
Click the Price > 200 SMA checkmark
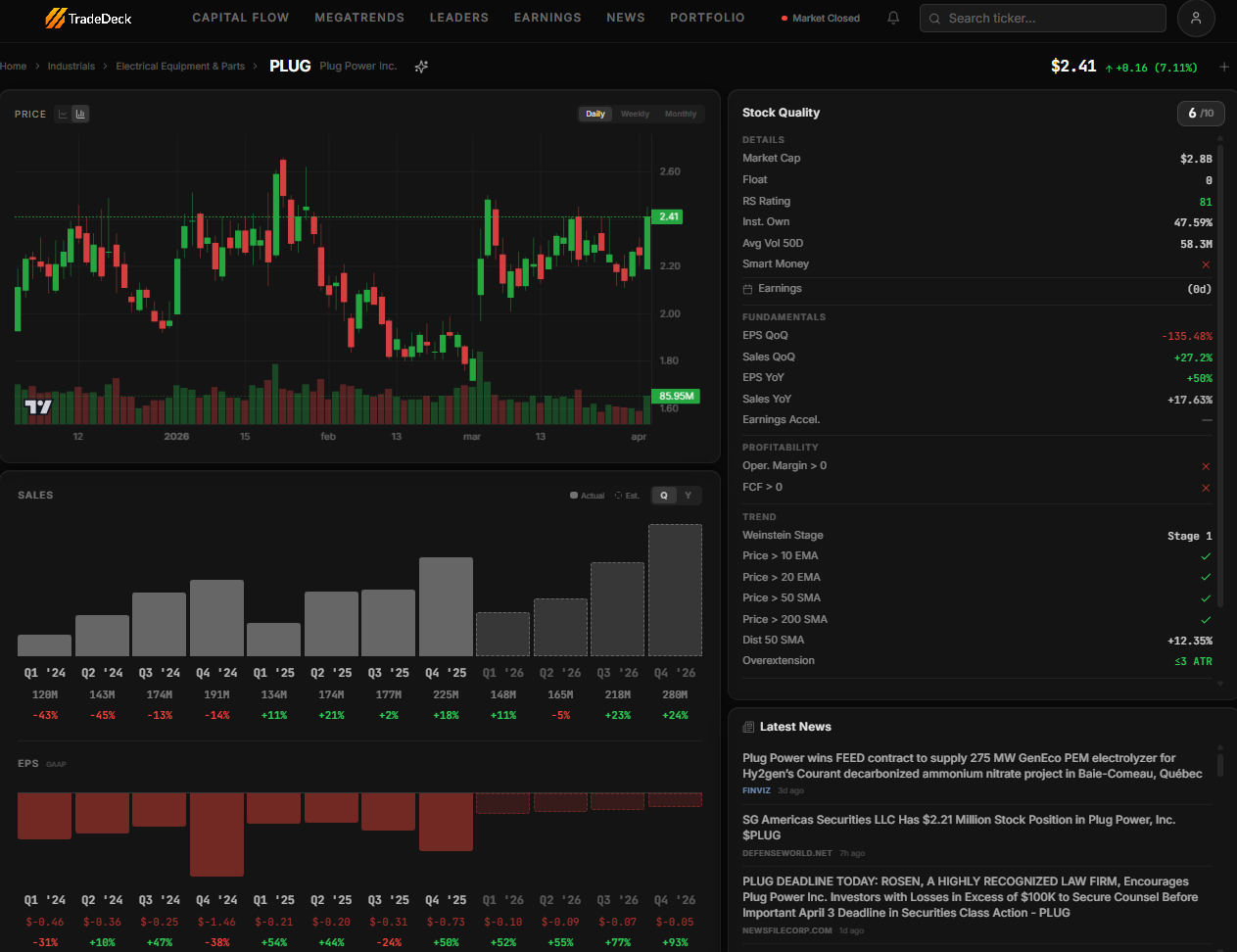[x=1206, y=620]
